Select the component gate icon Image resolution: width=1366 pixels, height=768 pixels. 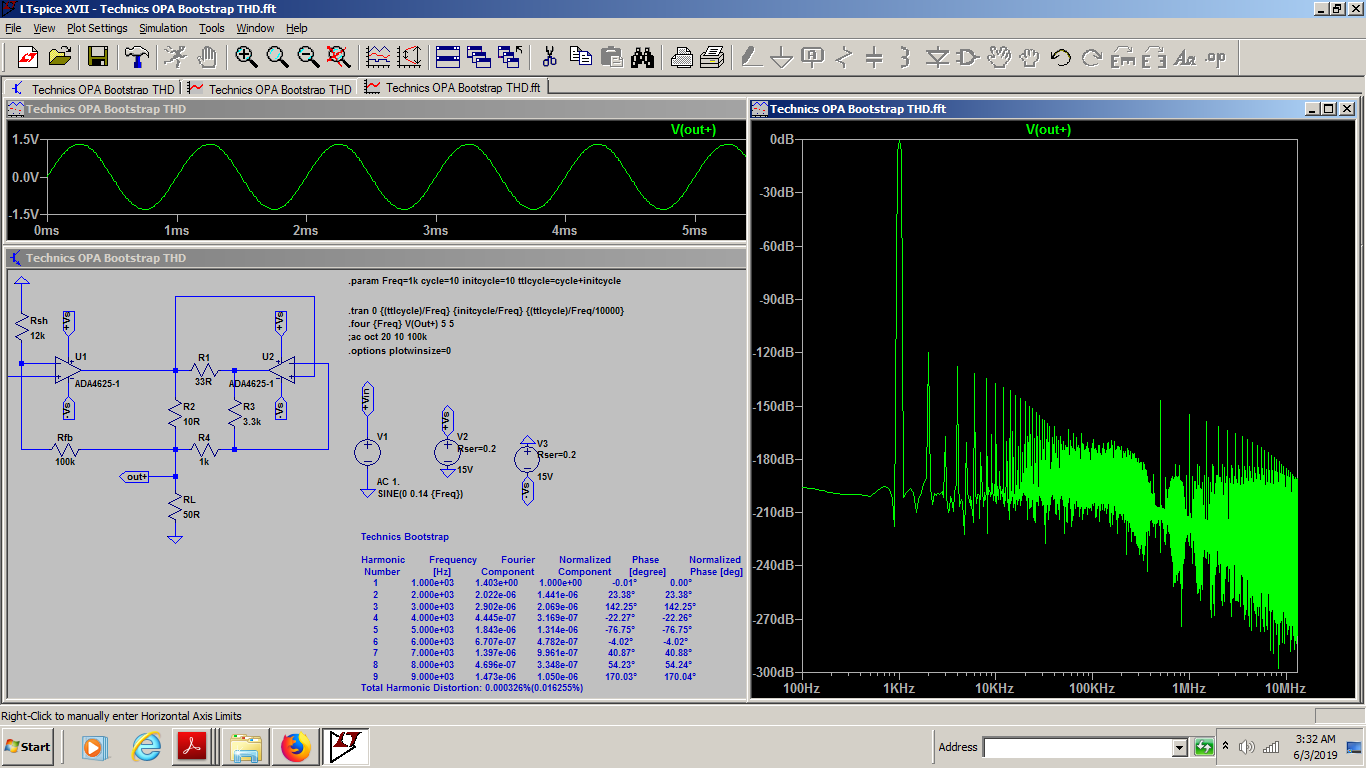(968, 57)
